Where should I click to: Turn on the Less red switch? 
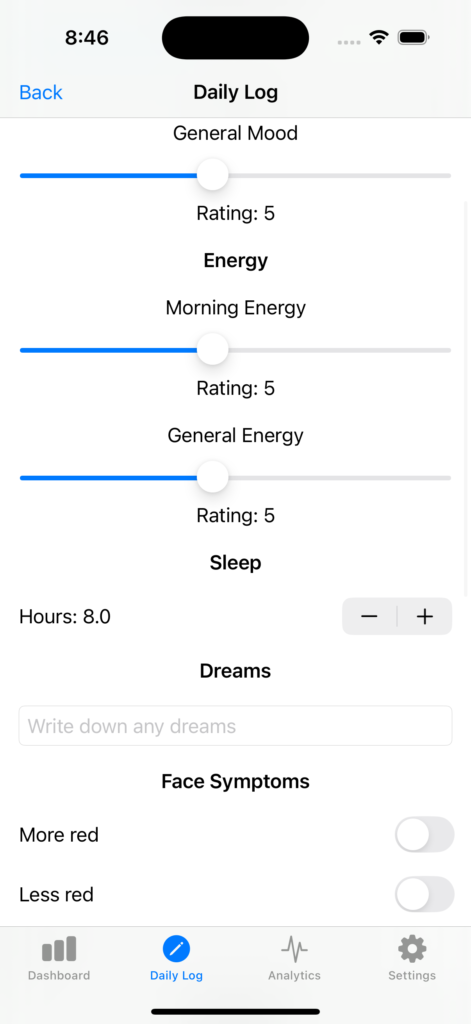425,894
